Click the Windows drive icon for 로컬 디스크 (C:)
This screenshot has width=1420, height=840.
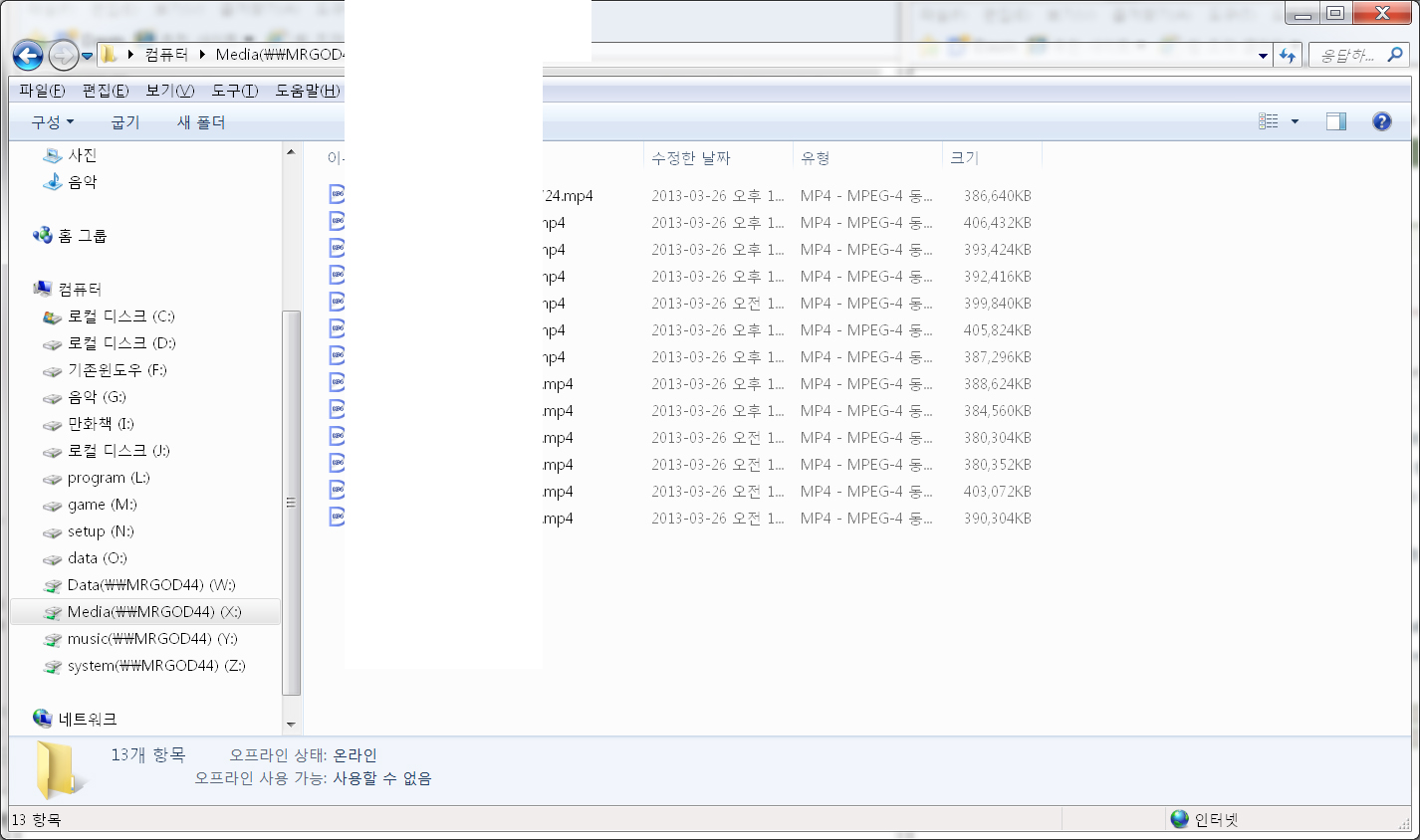pyautogui.click(x=53, y=316)
